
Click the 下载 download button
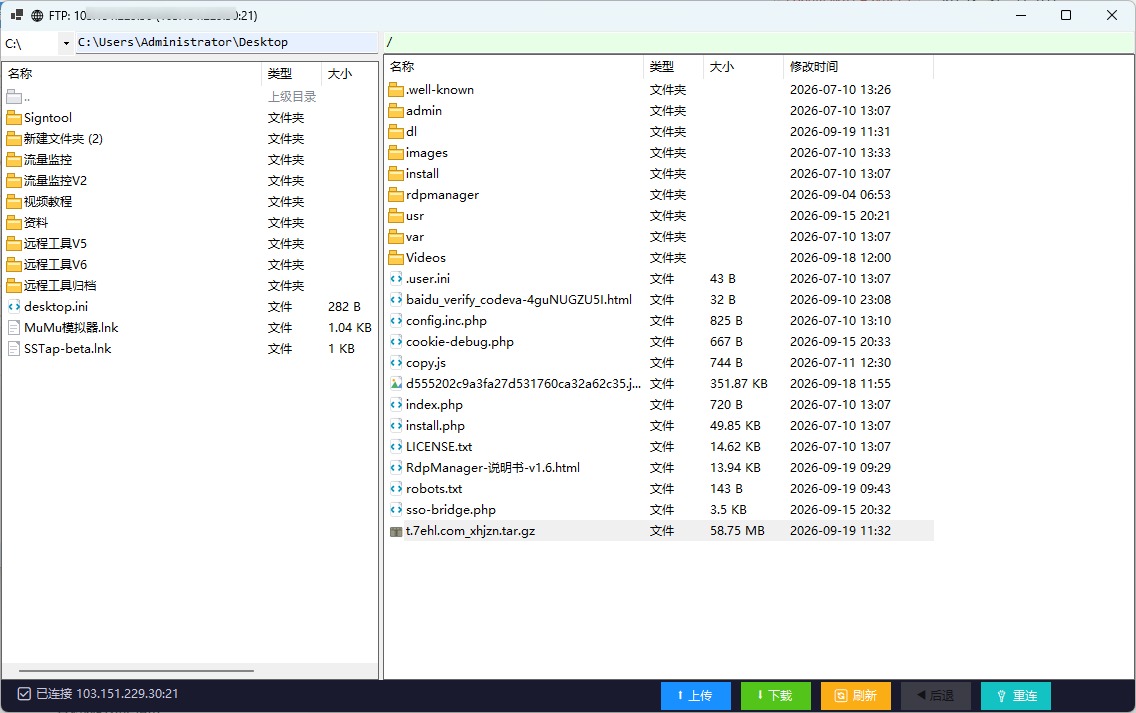click(776, 696)
